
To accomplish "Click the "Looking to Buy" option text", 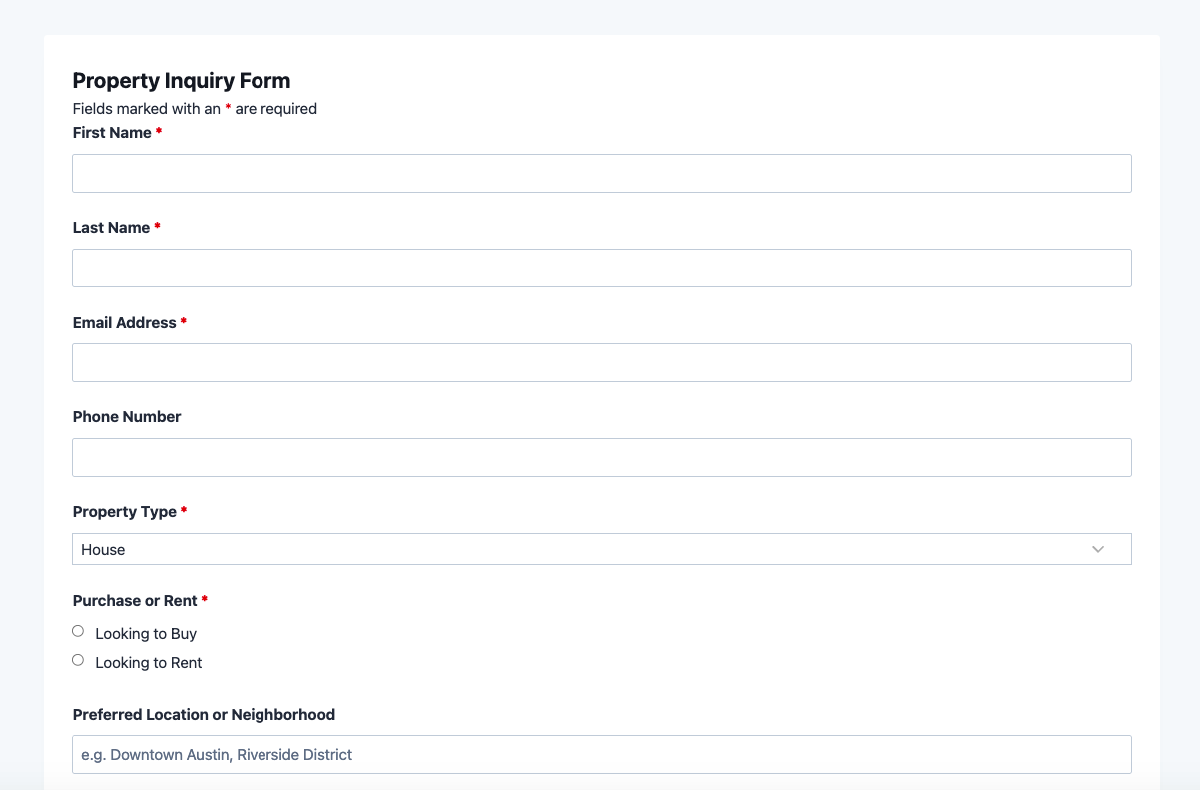I will (x=146, y=634).
